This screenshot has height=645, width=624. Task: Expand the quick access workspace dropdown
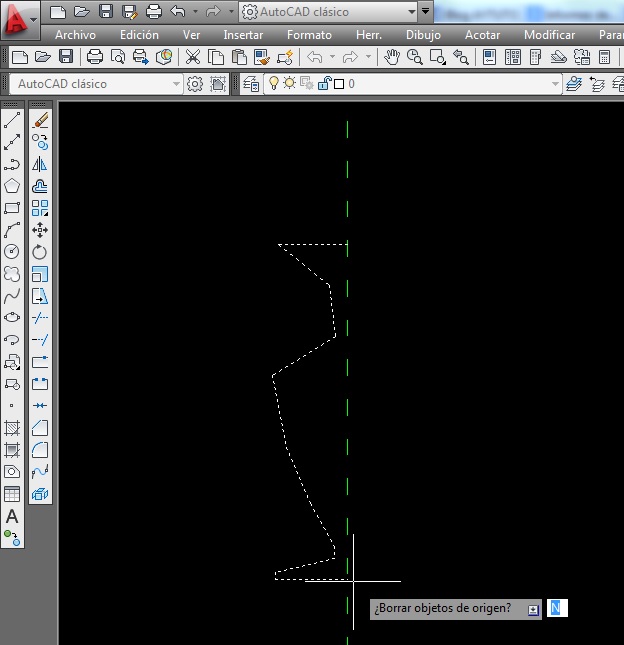[x=411, y=12]
